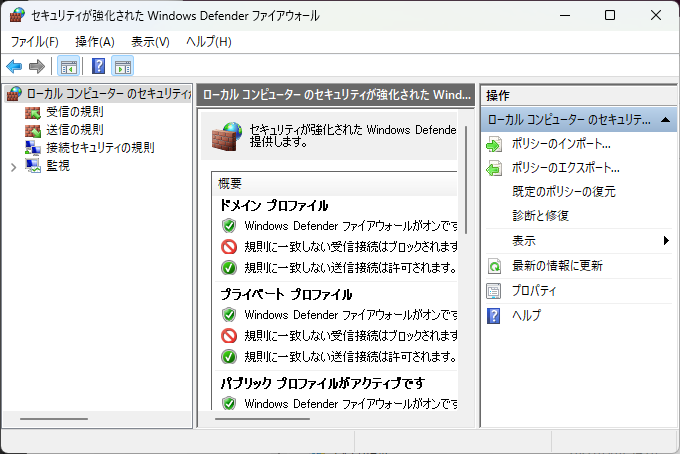
Task: Click the 接続セキュリティの規則 computers icon
Action: point(33,148)
